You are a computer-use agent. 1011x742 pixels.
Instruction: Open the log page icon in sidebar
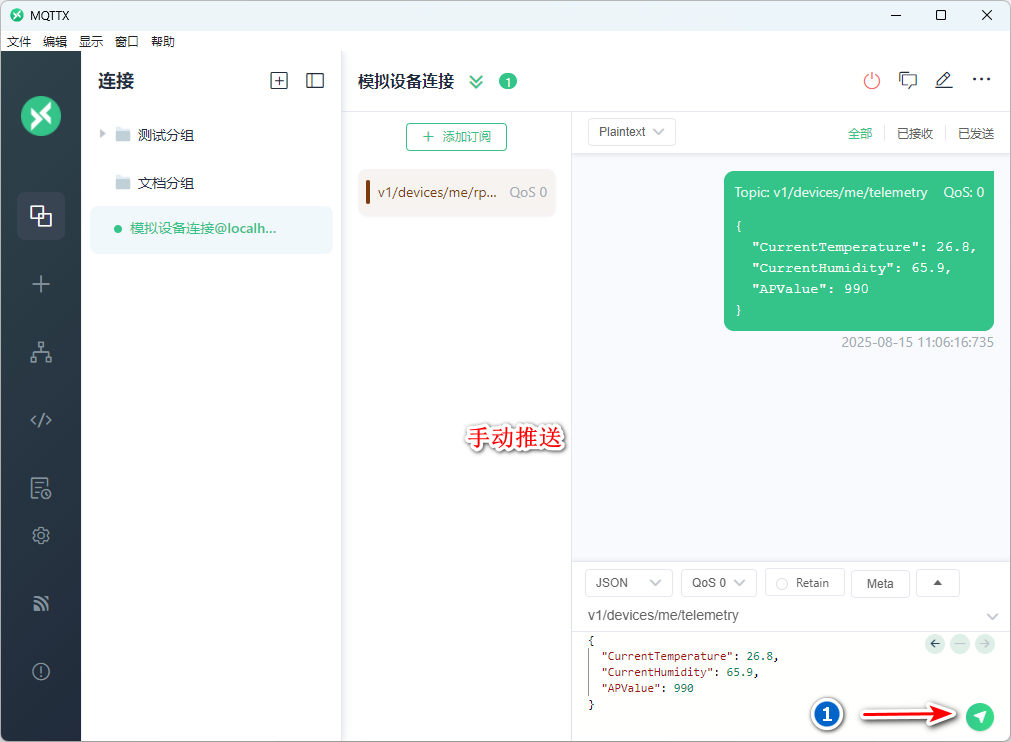coord(41,488)
